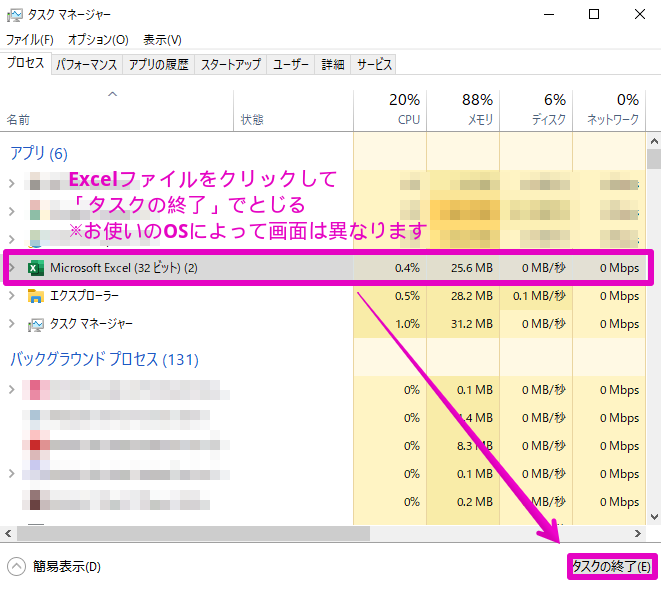This screenshot has height=590, width=663.
Task: Minimize the Task Manager window
Action: pos(549,14)
